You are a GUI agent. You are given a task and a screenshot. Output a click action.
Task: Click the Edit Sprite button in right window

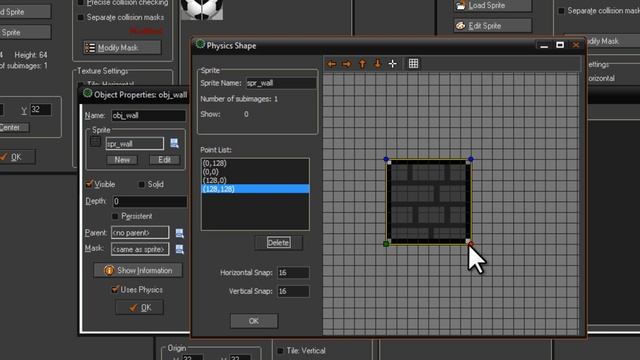pyautogui.click(x=493, y=26)
